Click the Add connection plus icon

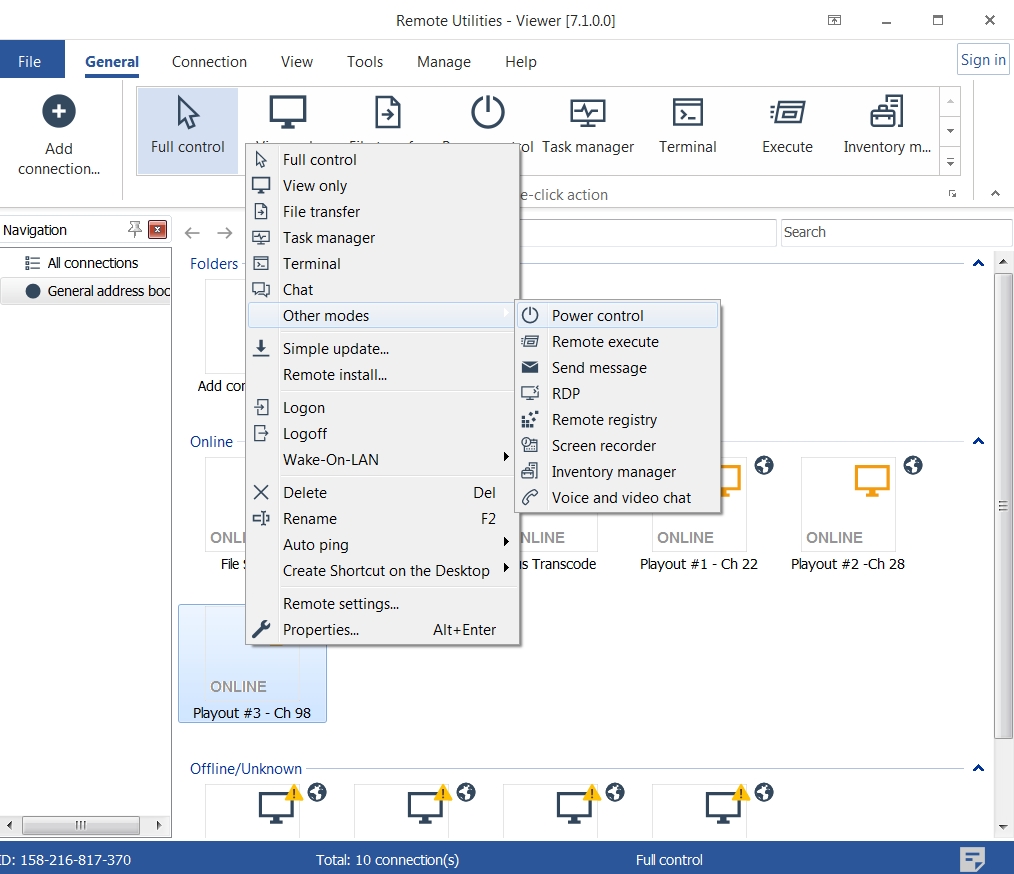click(59, 112)
